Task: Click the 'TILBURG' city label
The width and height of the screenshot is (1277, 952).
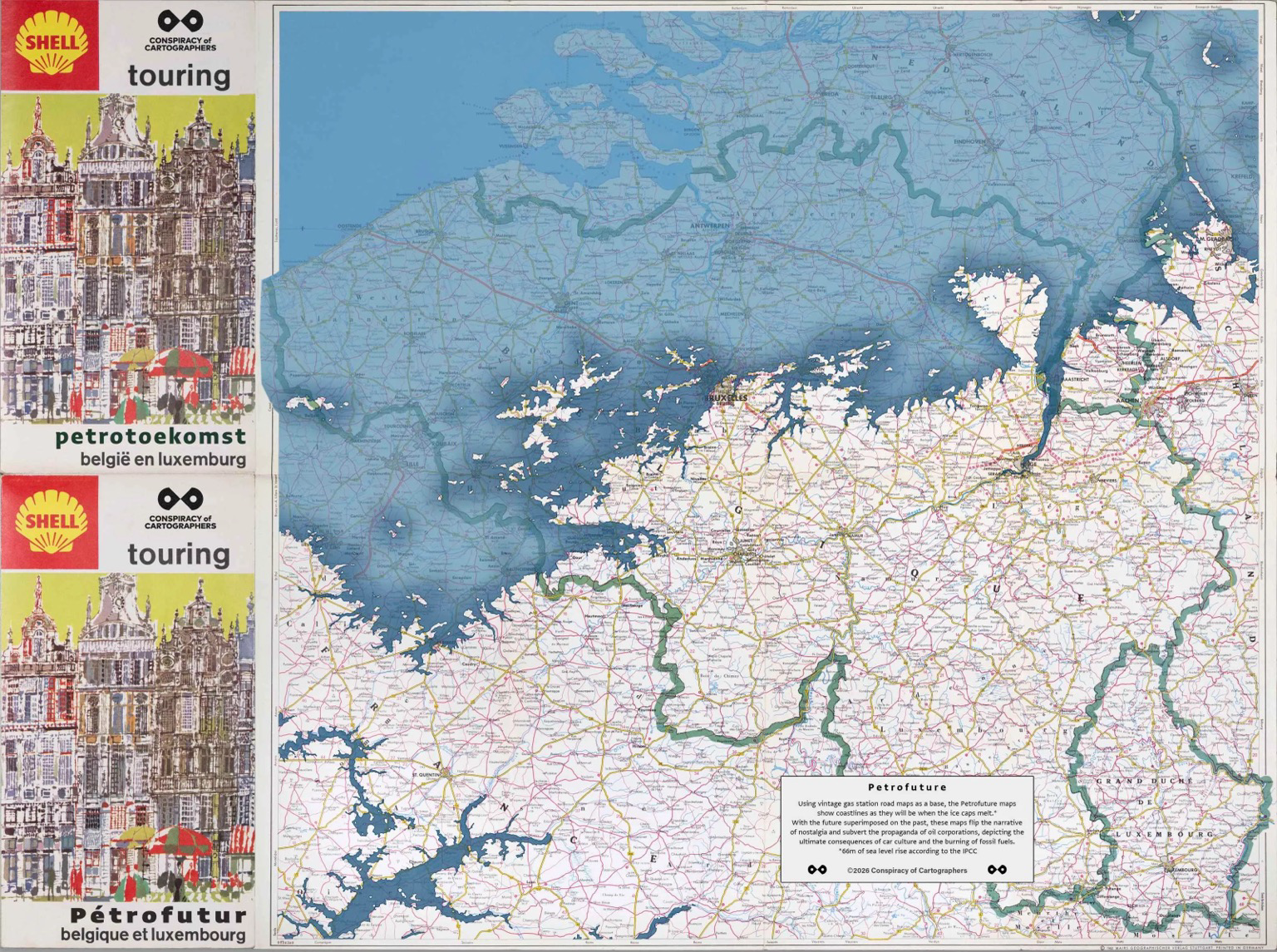Action: [880, 96]
